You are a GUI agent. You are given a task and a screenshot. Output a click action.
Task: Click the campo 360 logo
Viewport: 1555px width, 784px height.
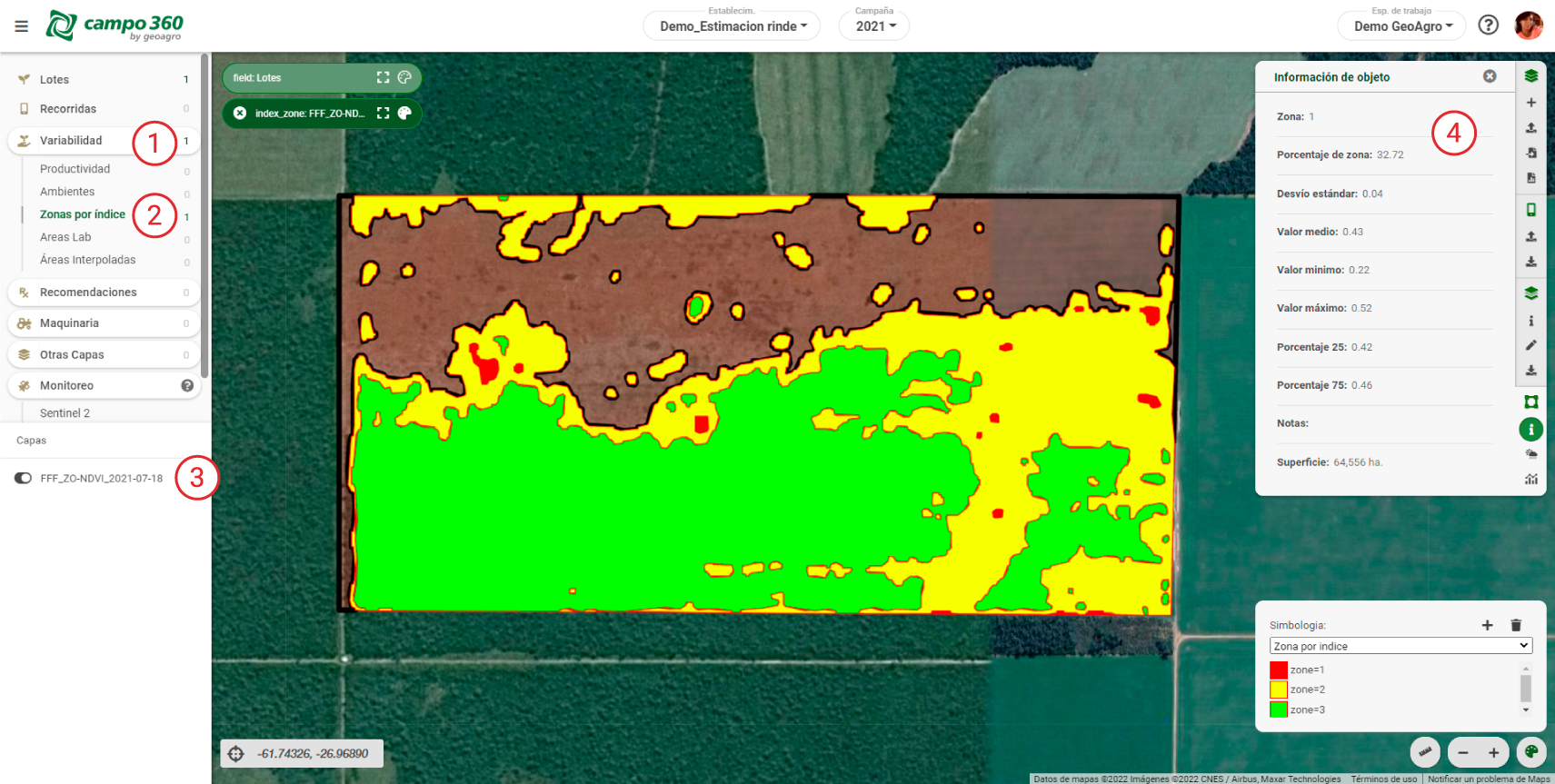pos(115,25)
